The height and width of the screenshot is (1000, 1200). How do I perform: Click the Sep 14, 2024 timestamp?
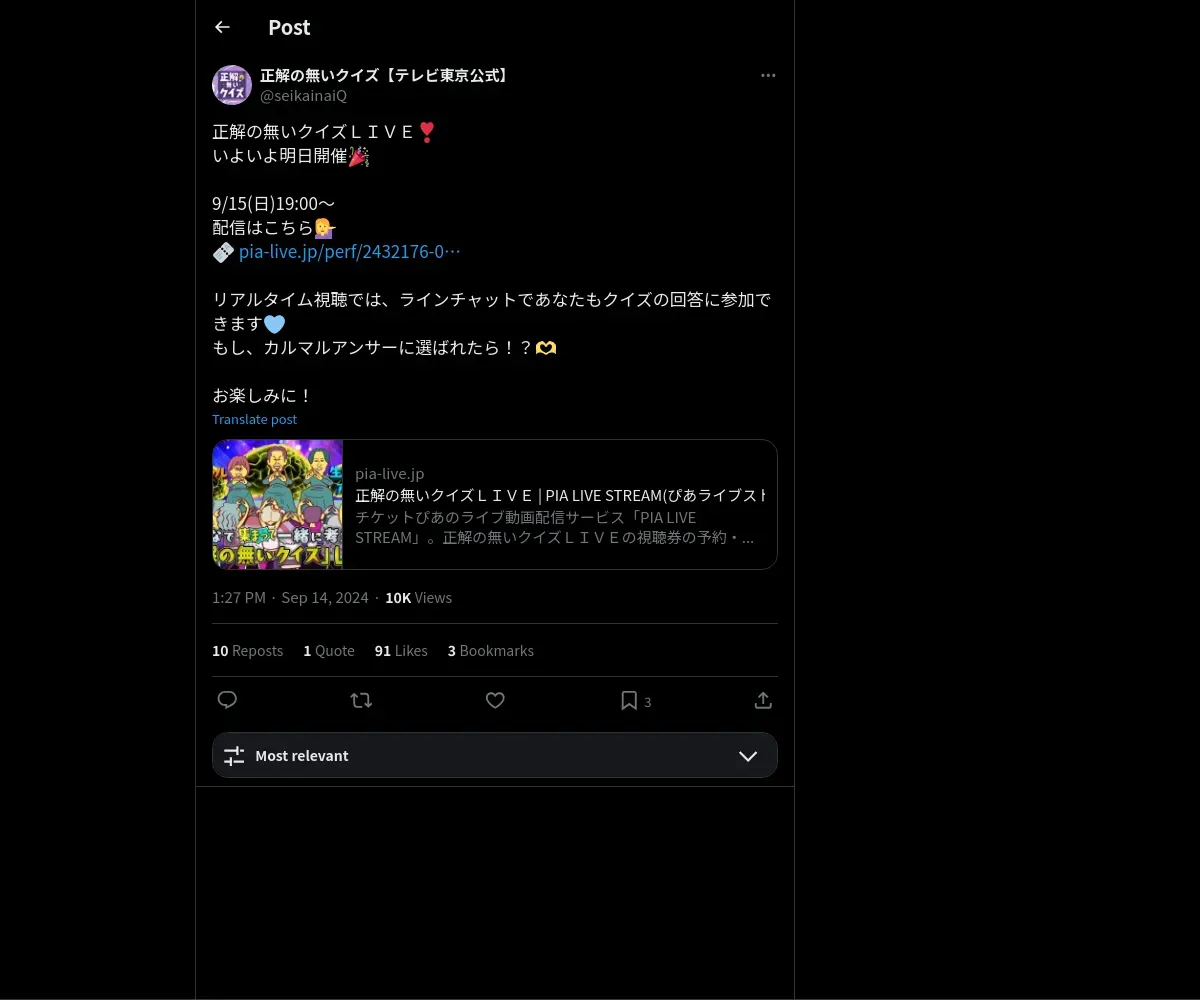325,597
